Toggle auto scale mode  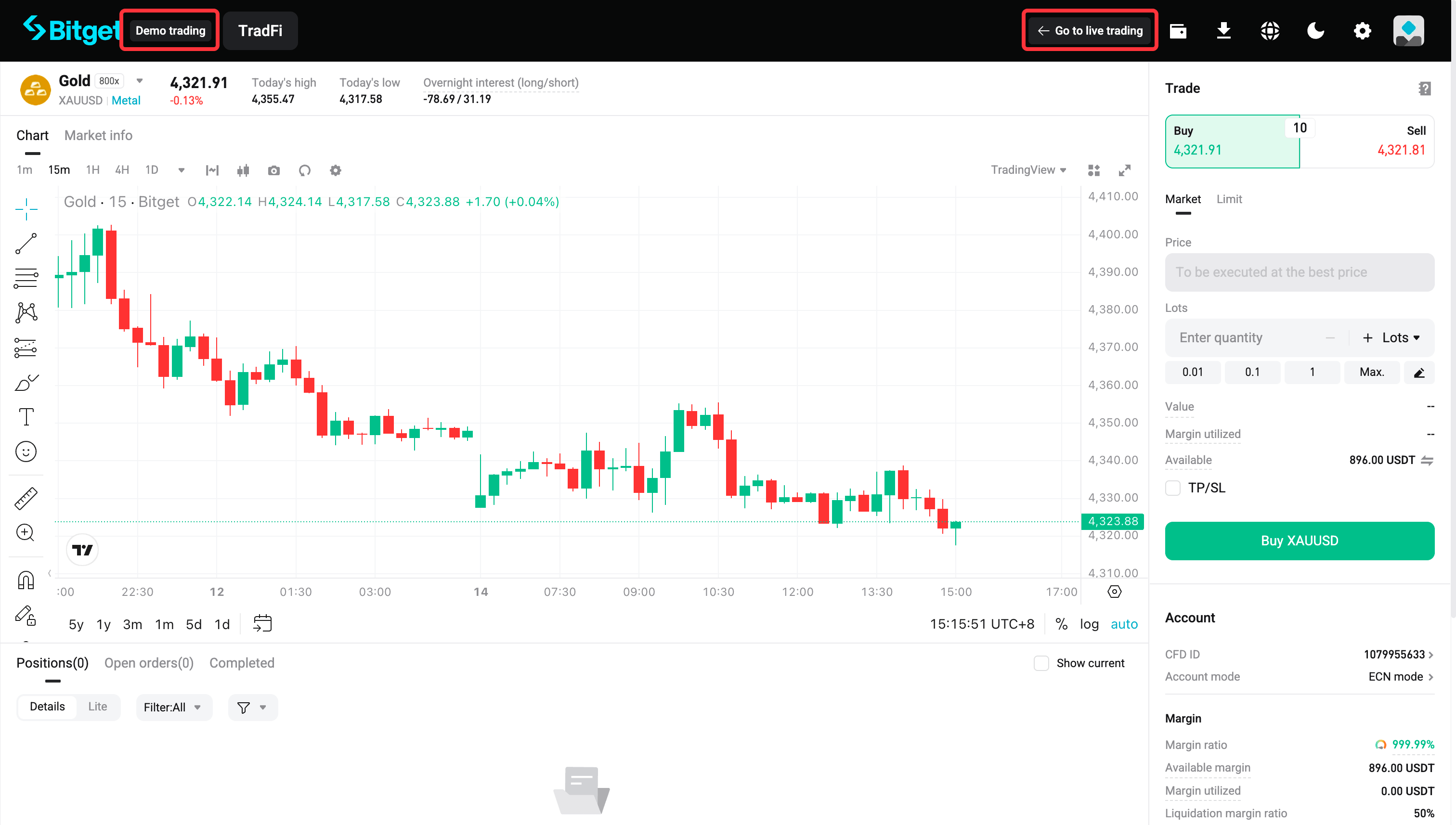pyautogui.click(x=1124, y=624)
